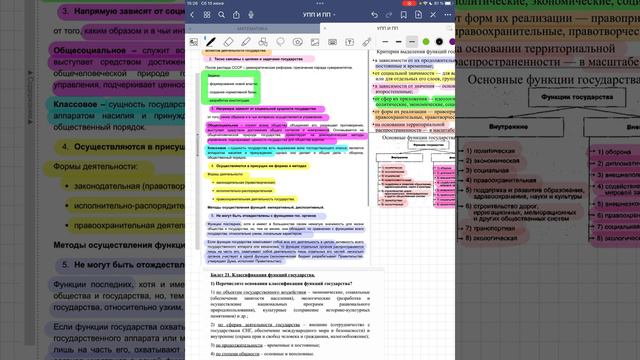
Task: Switch to read-only mode with the X icon
Action: pyautogui.click(x=433, y=15)
